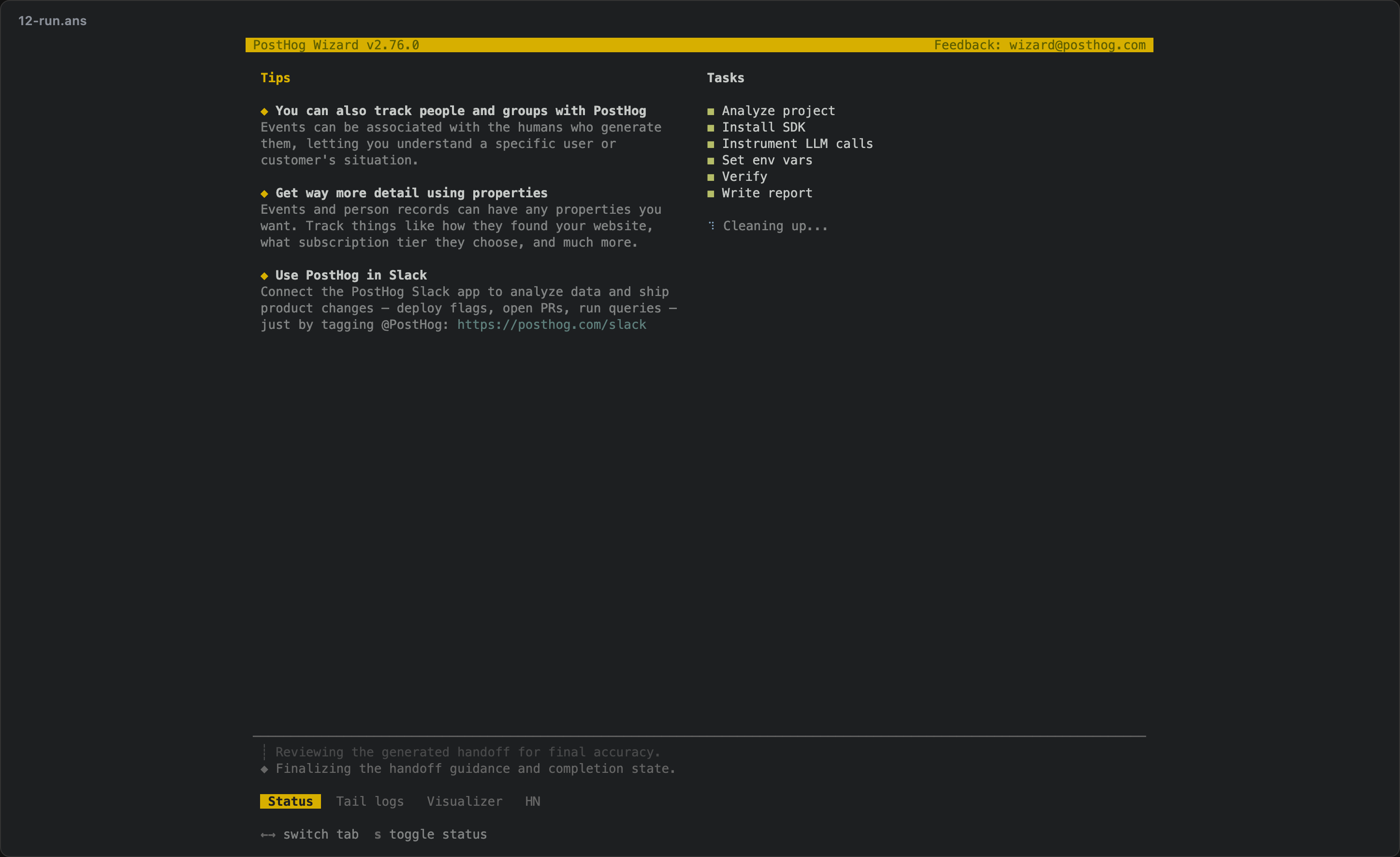Click the 'Verify' task label
Image resolution: width=1400 pixels, height=857 pixels.
click(x=744, y=177)
